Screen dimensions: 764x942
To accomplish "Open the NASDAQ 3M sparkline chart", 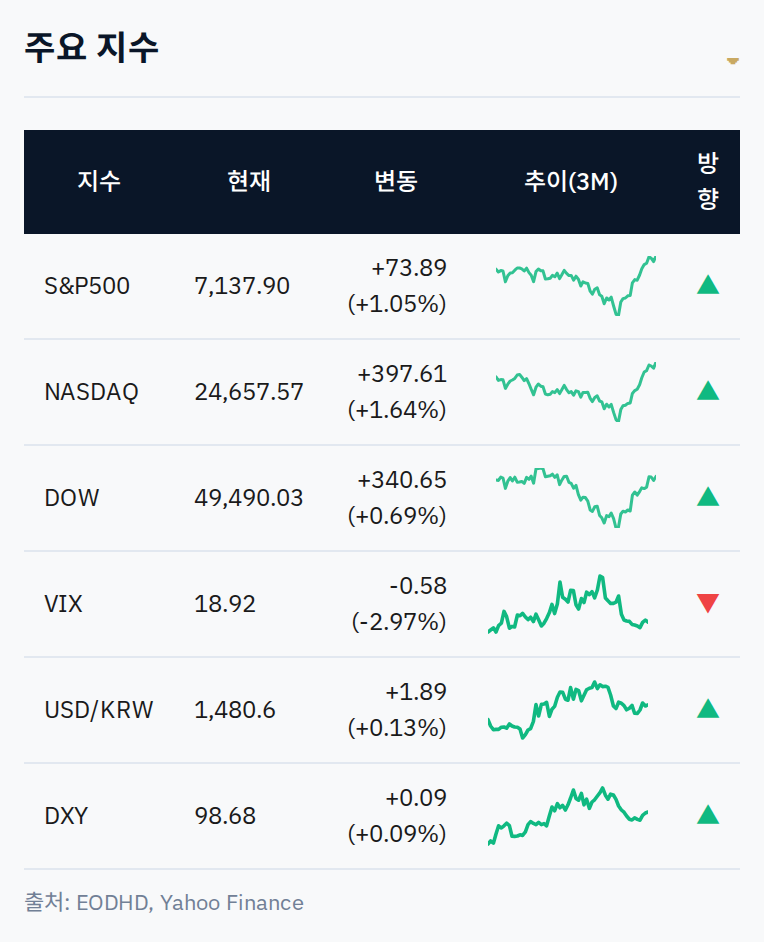I will coord(575,392).
